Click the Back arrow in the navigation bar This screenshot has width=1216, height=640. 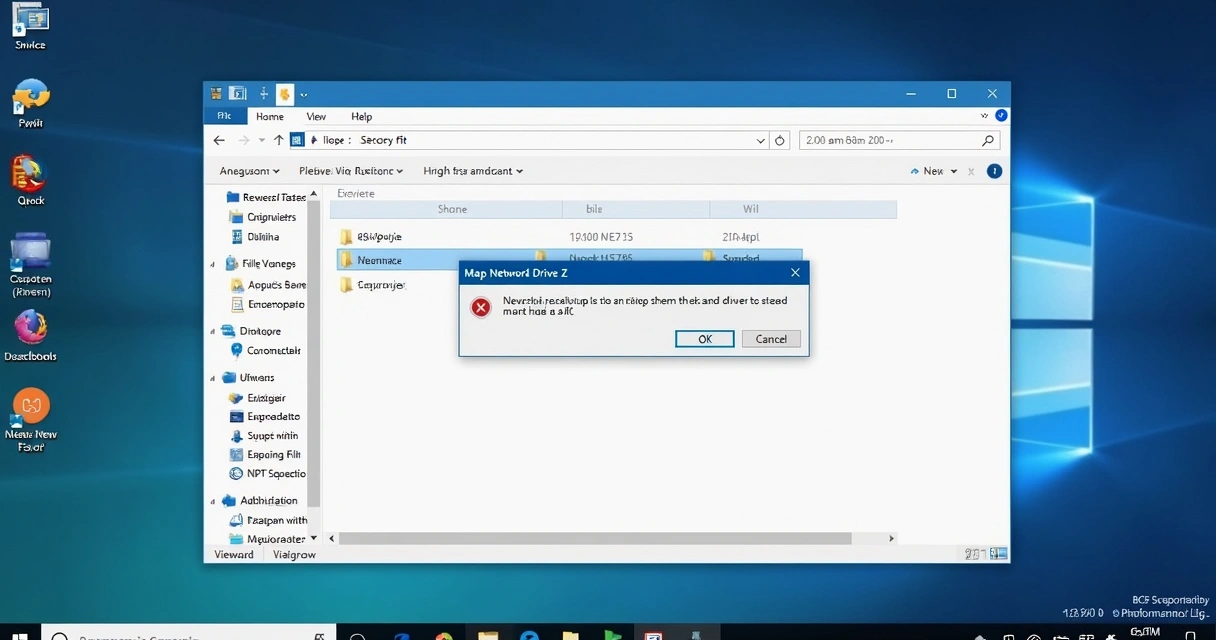pos(220,141)
